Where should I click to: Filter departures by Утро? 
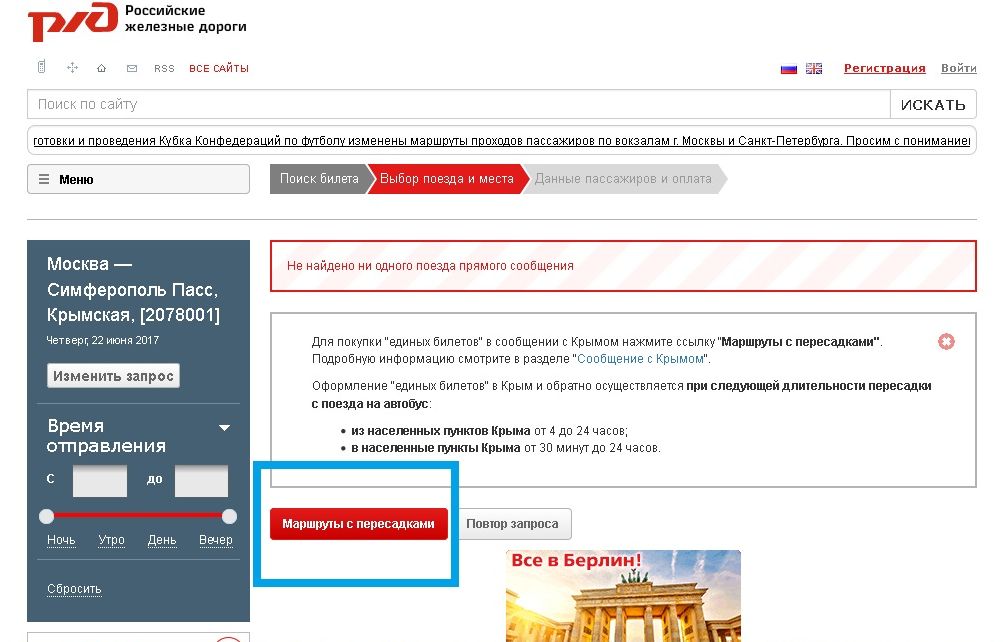point(112,540)
